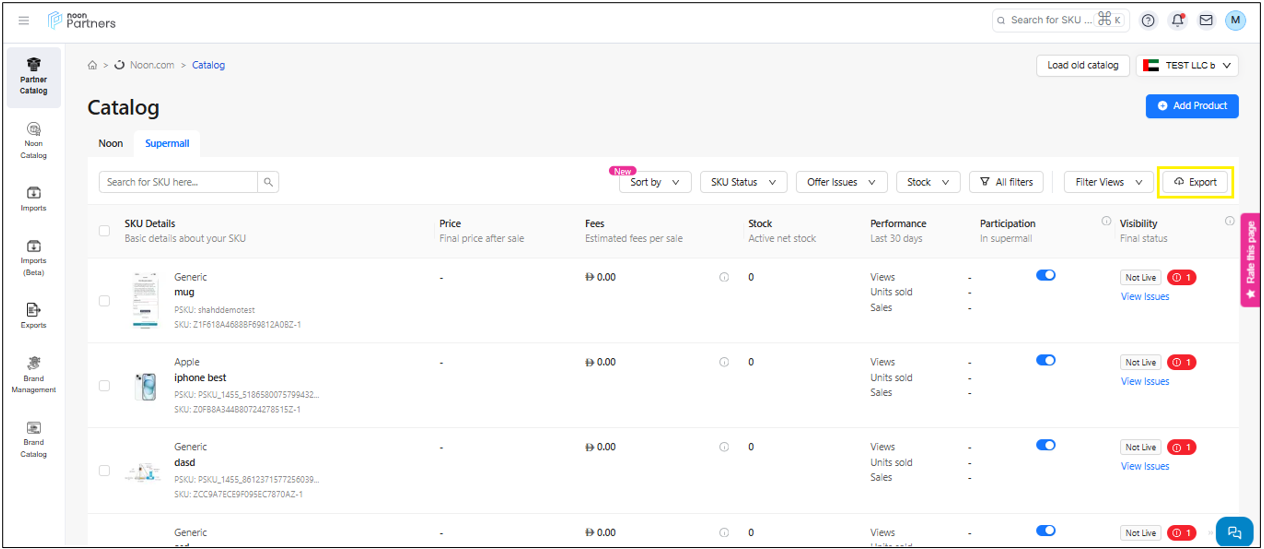1264x549 pixels.
Task: Select the Supermall tab
Action: pyautogui.click(x=167, y=143)
